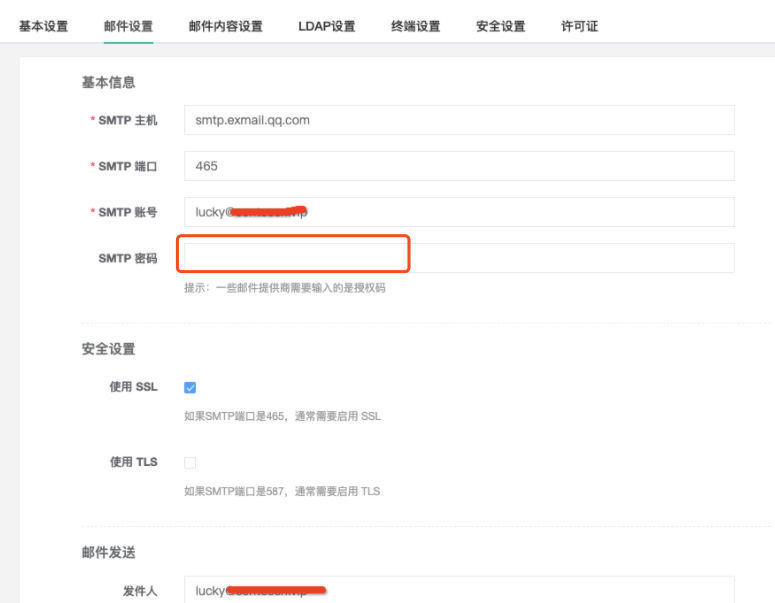Click the 基本信息 section heading
Image resolution: width=775 pixels, height=603 pixels.
click(x=109, y=83)
